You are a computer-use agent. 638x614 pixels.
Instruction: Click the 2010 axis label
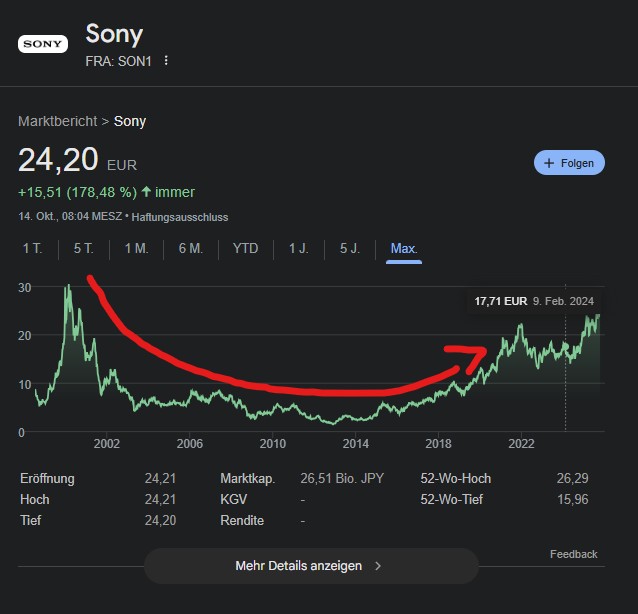coord(273,443)
